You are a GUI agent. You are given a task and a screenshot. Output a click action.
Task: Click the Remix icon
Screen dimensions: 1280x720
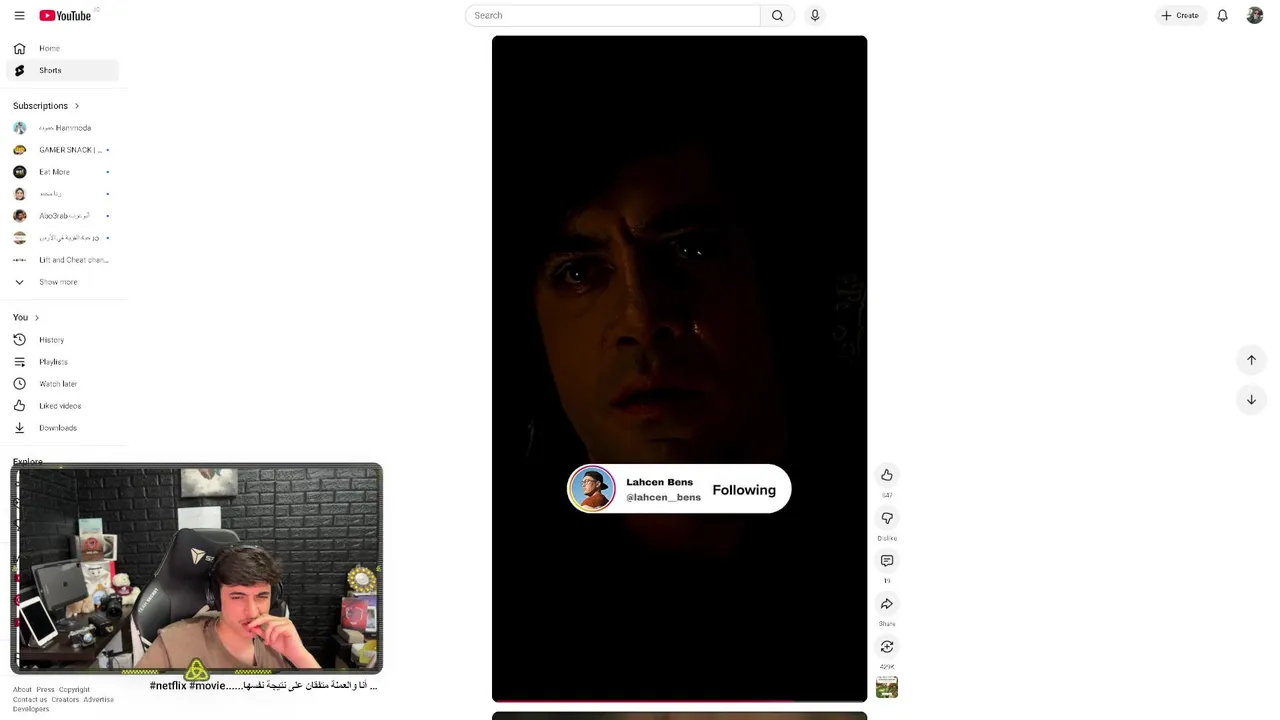887,647
